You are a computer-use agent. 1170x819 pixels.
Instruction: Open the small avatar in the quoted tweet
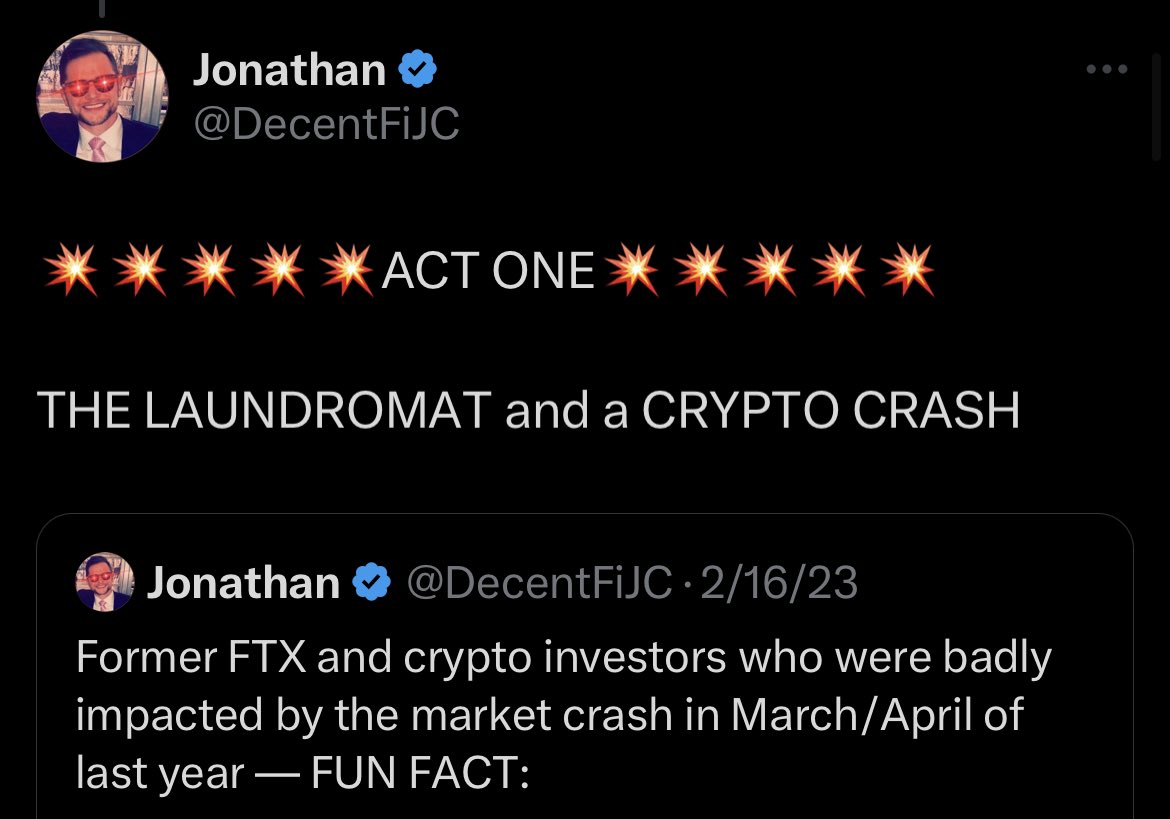105,582
